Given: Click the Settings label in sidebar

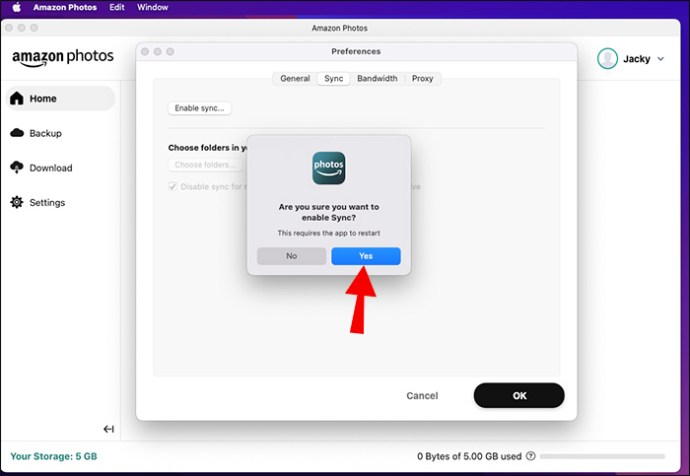Looking at the screenshot, I should click(x=47, y=202).
